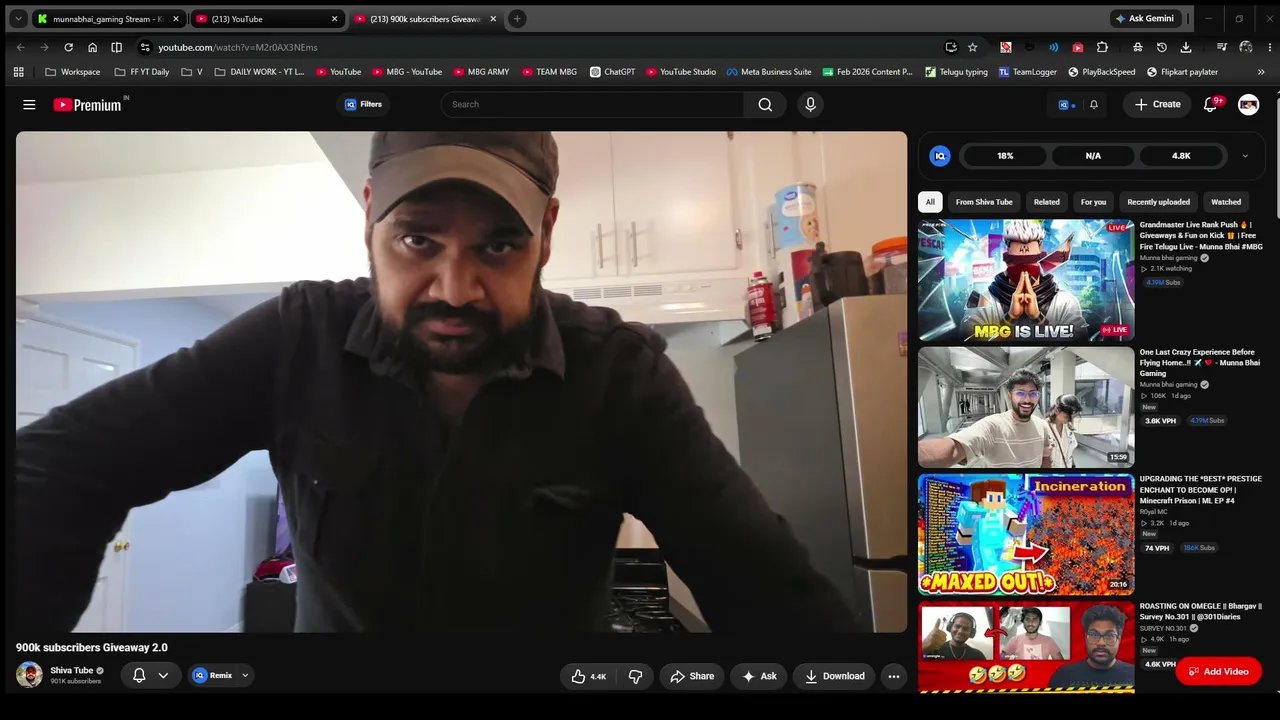Viewport: 1280px width, 720px height.
Task: Close the munnabhai_gaming Stream tab
Action: (x=176, y=19)
